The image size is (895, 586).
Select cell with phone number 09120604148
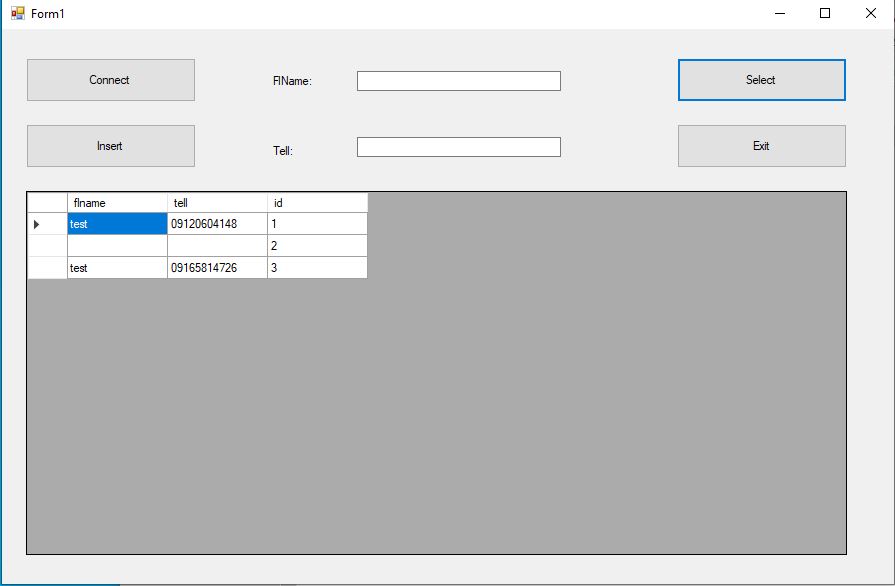pos(217,224)
